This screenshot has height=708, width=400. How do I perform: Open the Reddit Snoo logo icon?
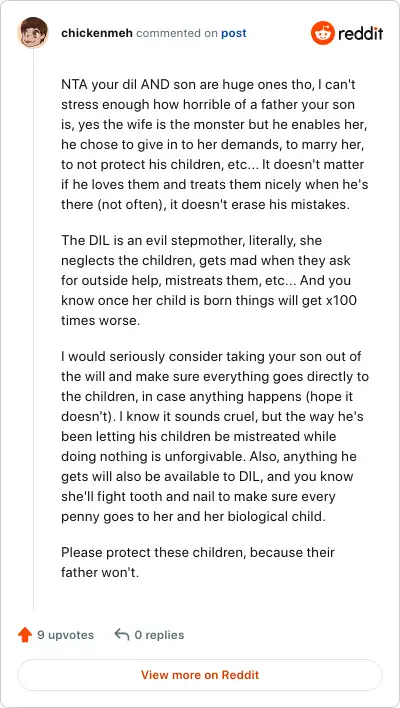(322, 33)
